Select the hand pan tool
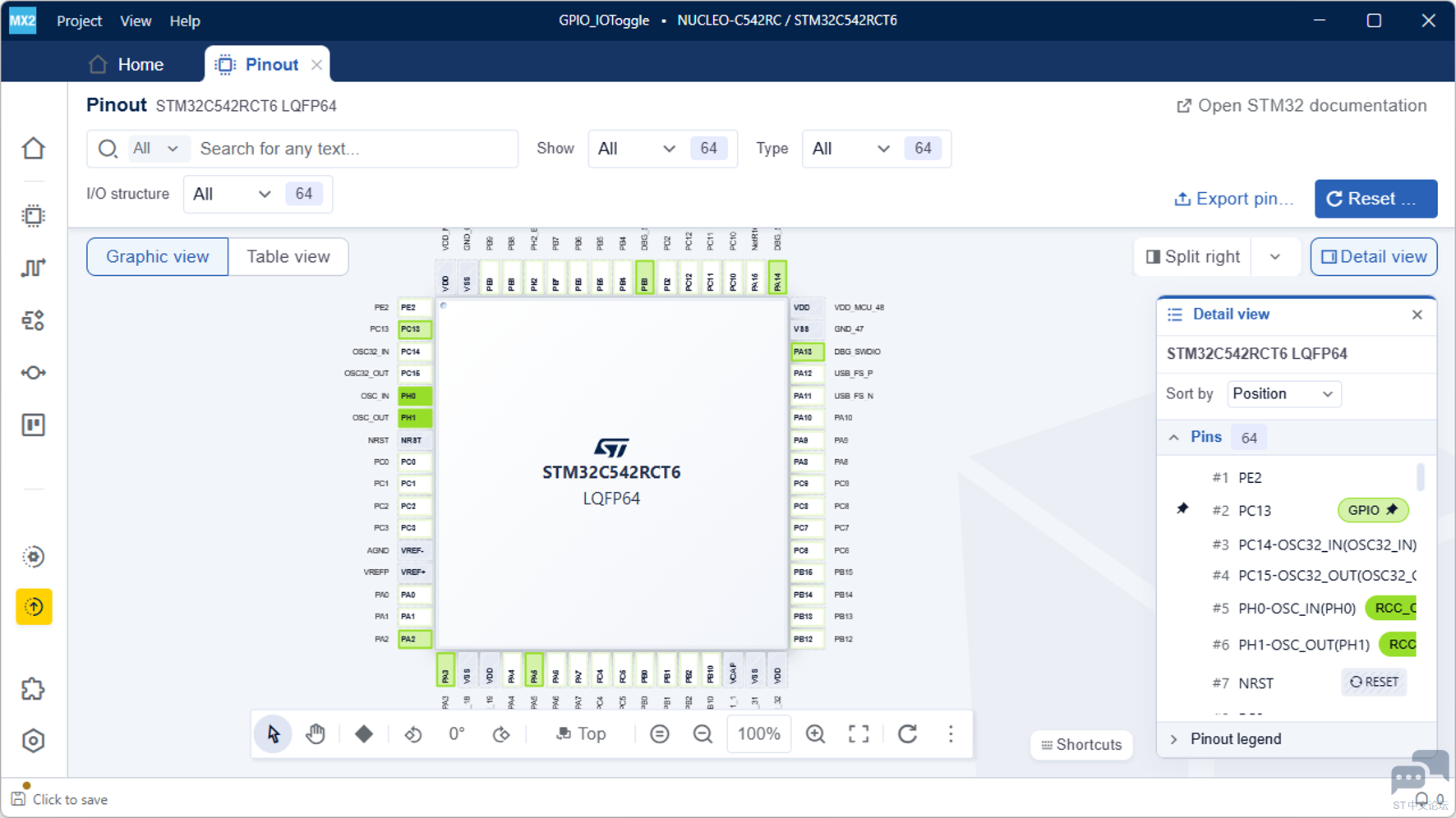1456x818 pixels. [316, 733]
